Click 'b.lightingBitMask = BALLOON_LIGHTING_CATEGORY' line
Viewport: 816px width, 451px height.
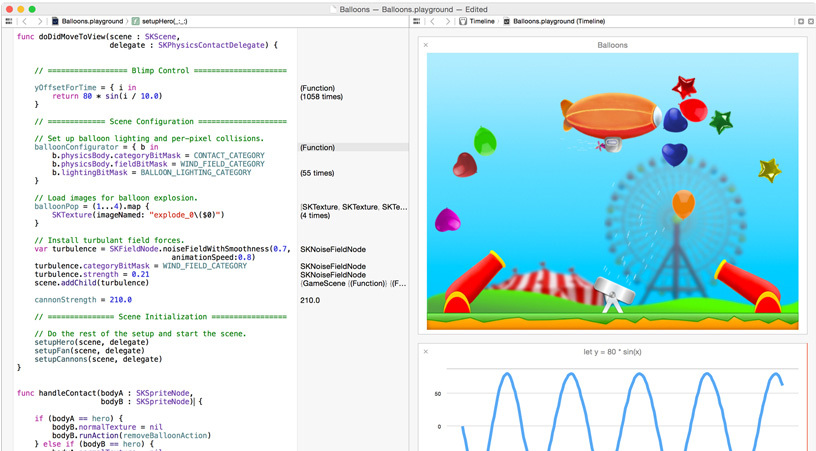[x=151, y=173]
